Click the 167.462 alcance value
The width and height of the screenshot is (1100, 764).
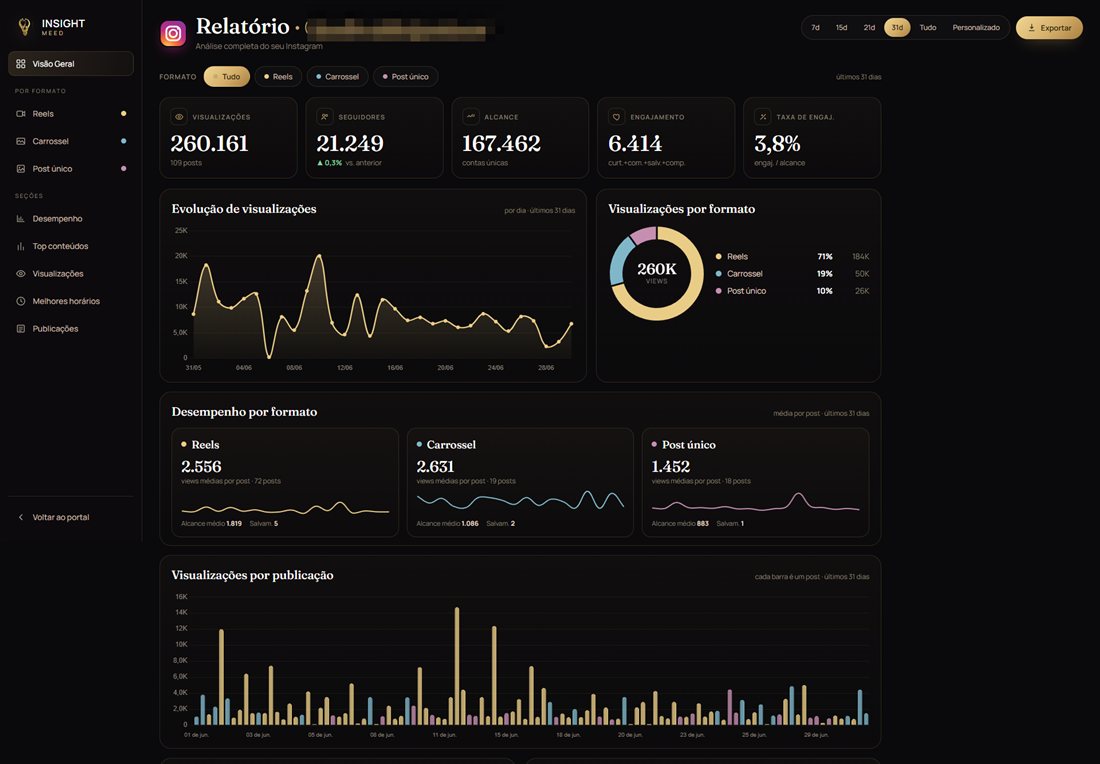(501, 143)
